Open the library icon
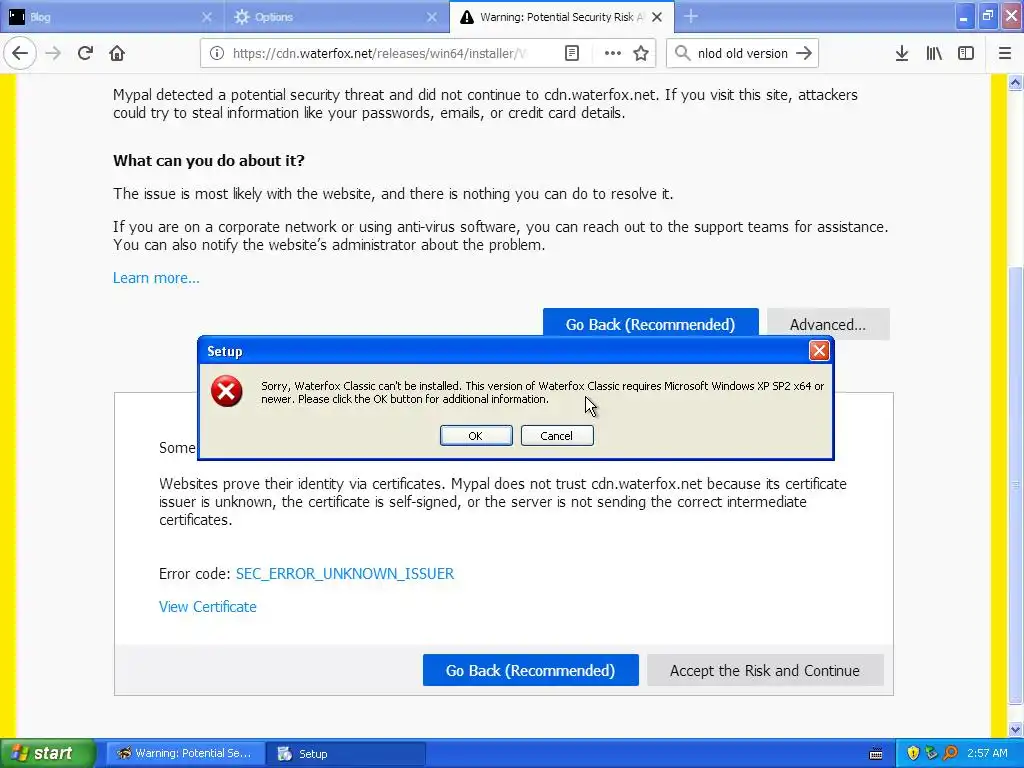 point(934,54)
